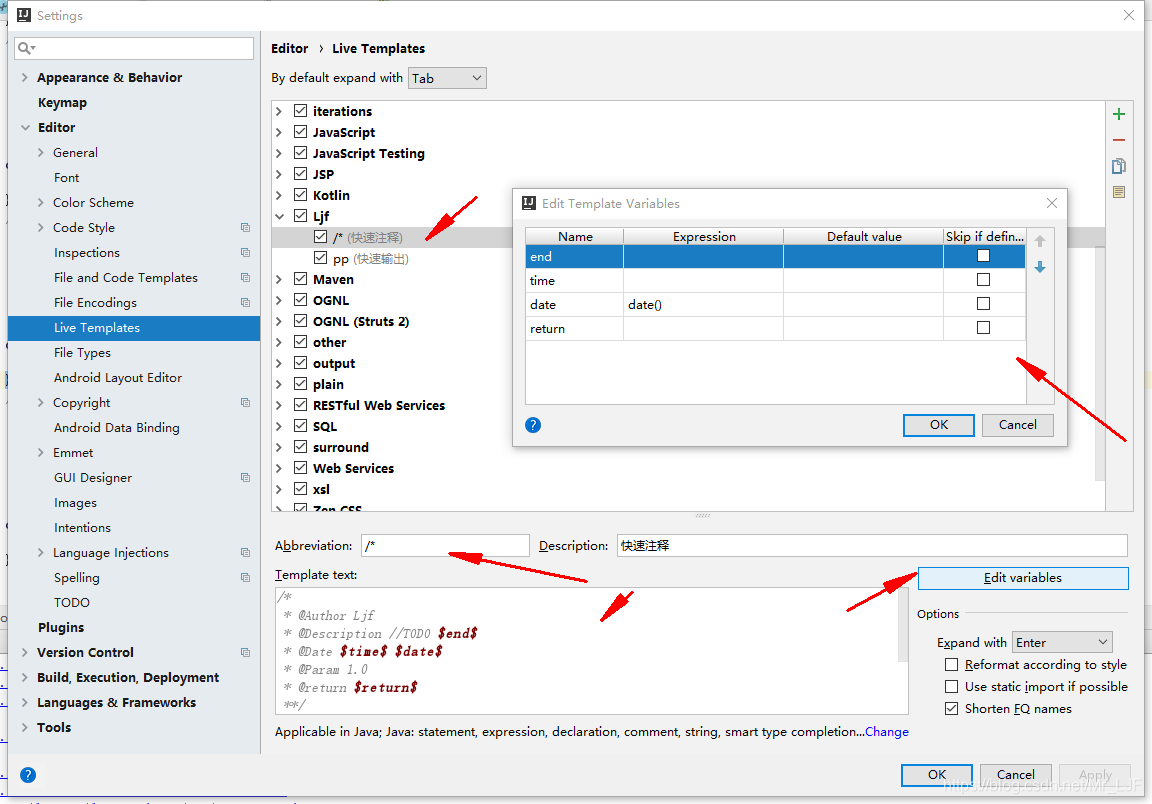Click the date() expression cell
1152x804 pixels.
coord(703,304)
